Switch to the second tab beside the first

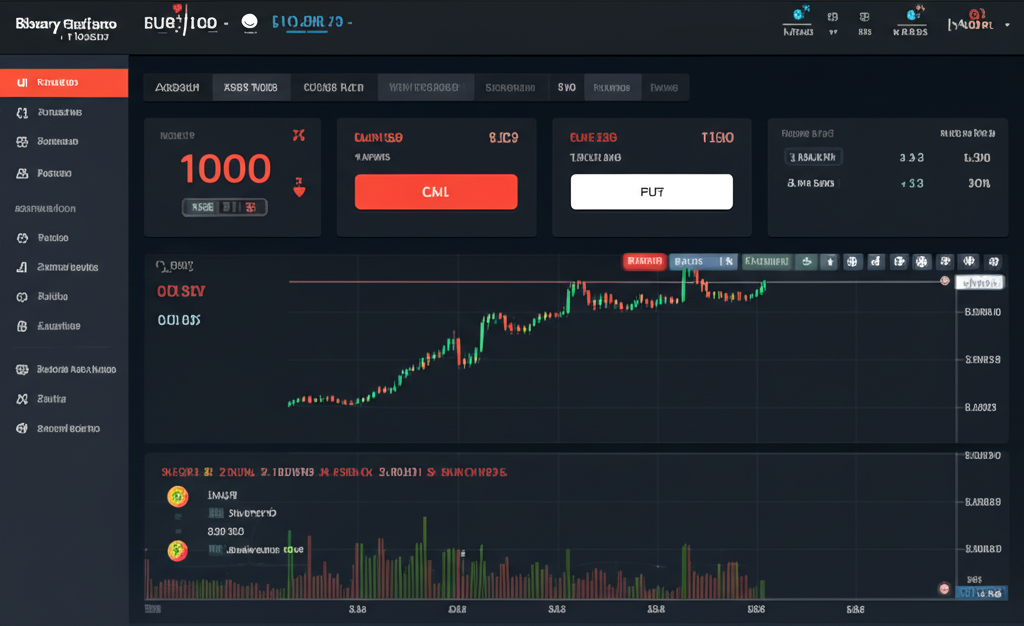[x=250, y=88]
